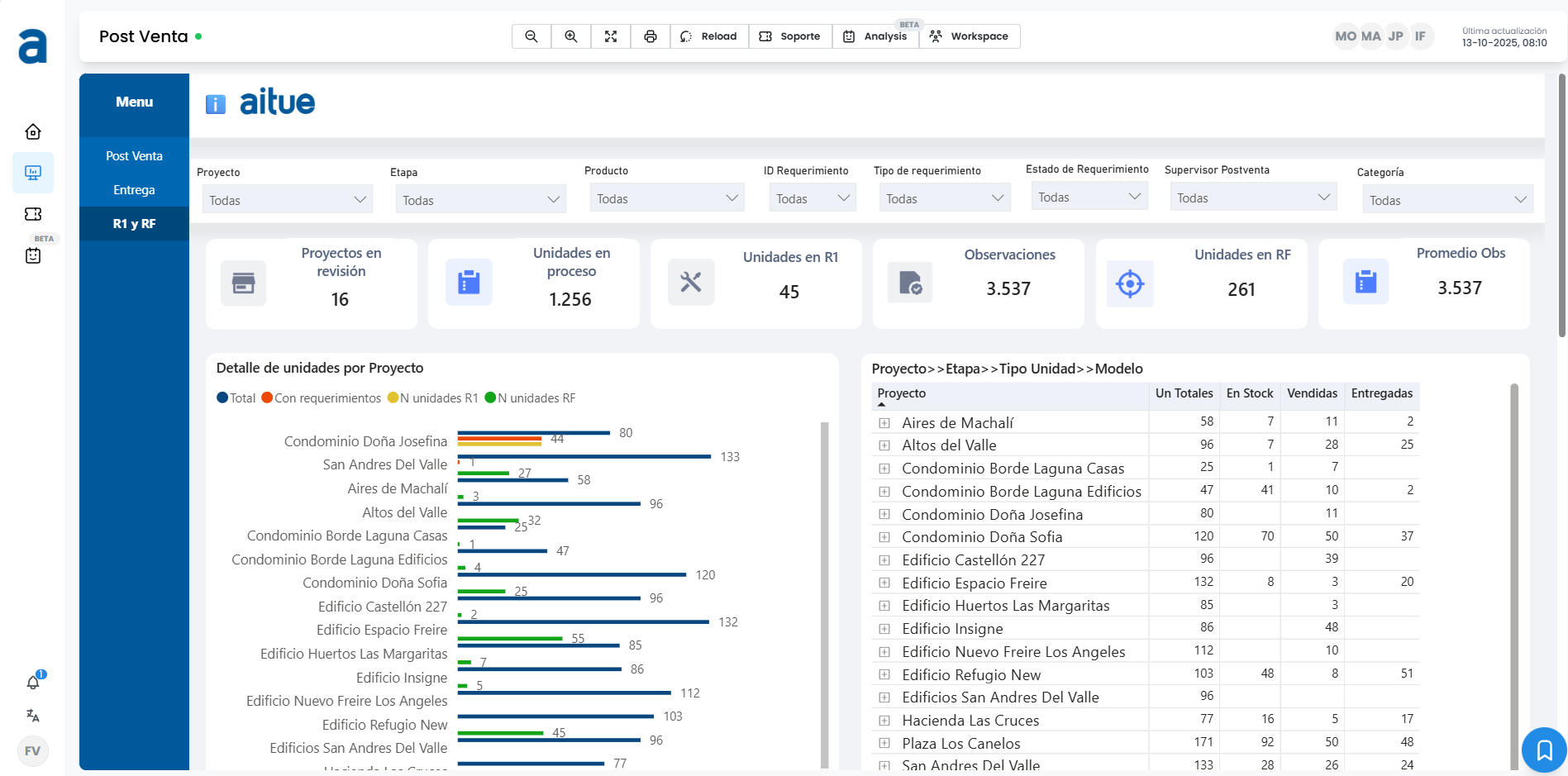Viewport: 1568px width, 776px height.
Task: Click the zoom out magnifier icon
Action: [531, 36]
